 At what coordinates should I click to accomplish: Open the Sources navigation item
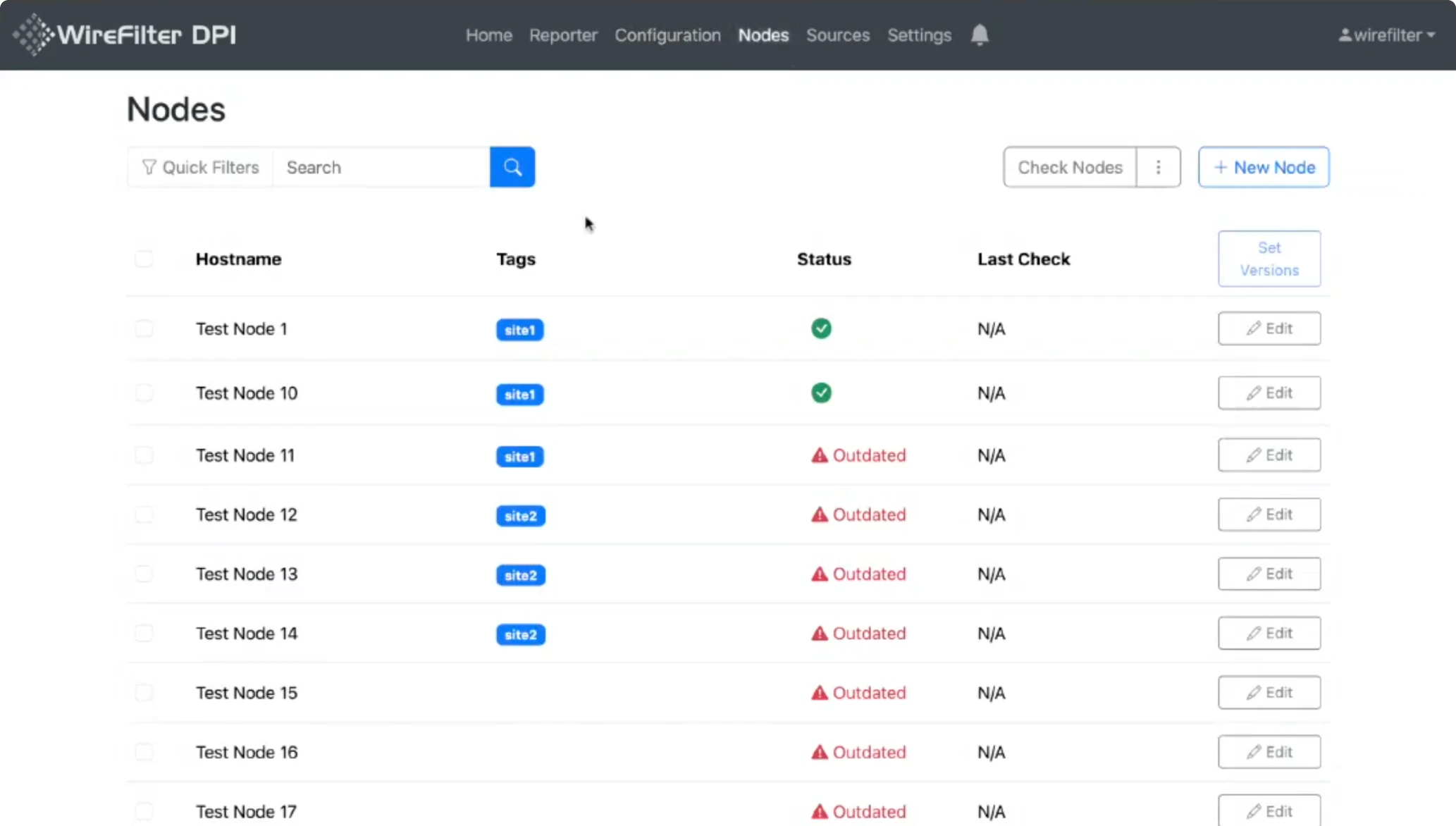pyautogui.click(x=837, y=35)
